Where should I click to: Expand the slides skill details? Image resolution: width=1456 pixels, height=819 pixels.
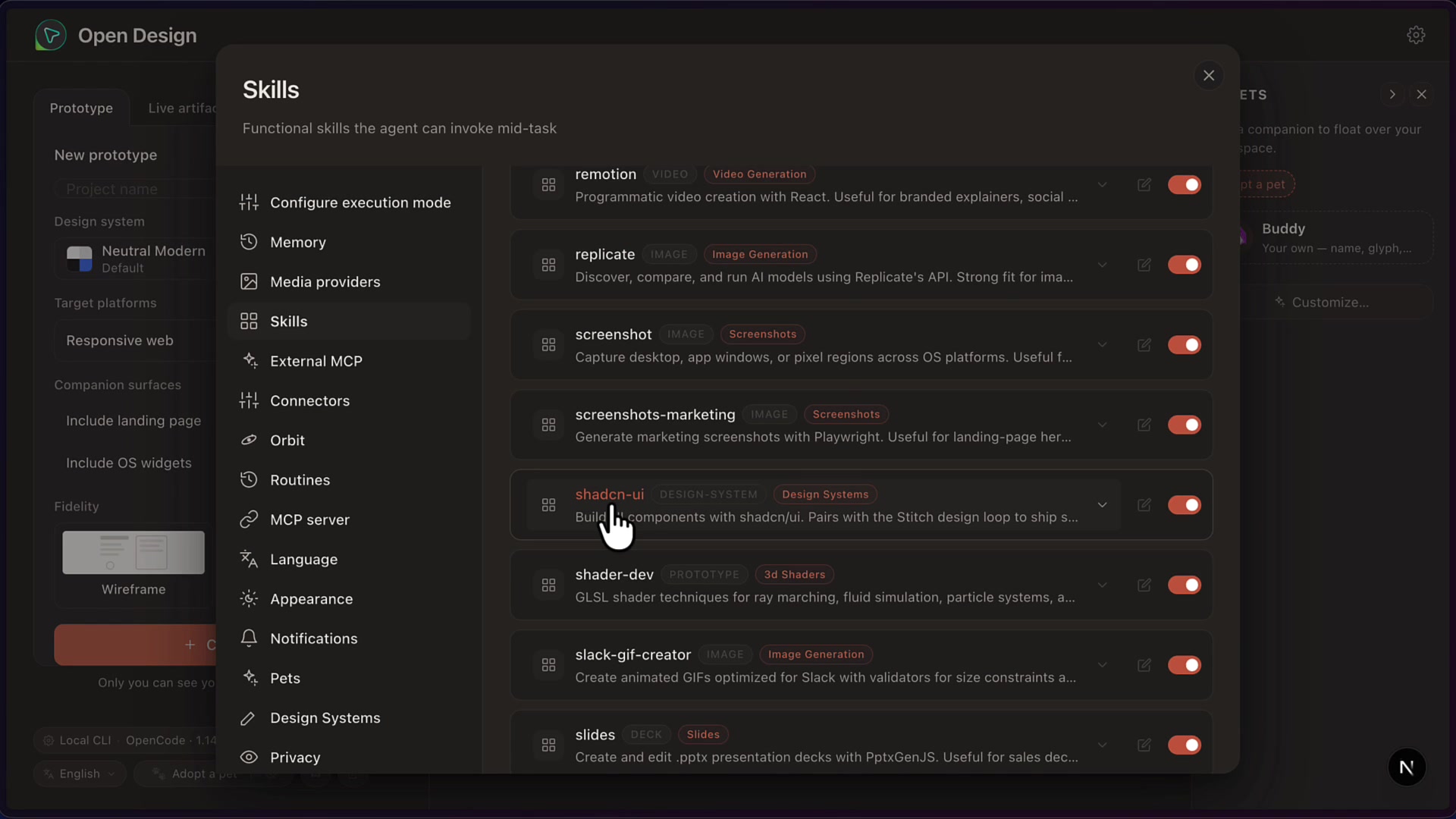tap(1103, 745)
